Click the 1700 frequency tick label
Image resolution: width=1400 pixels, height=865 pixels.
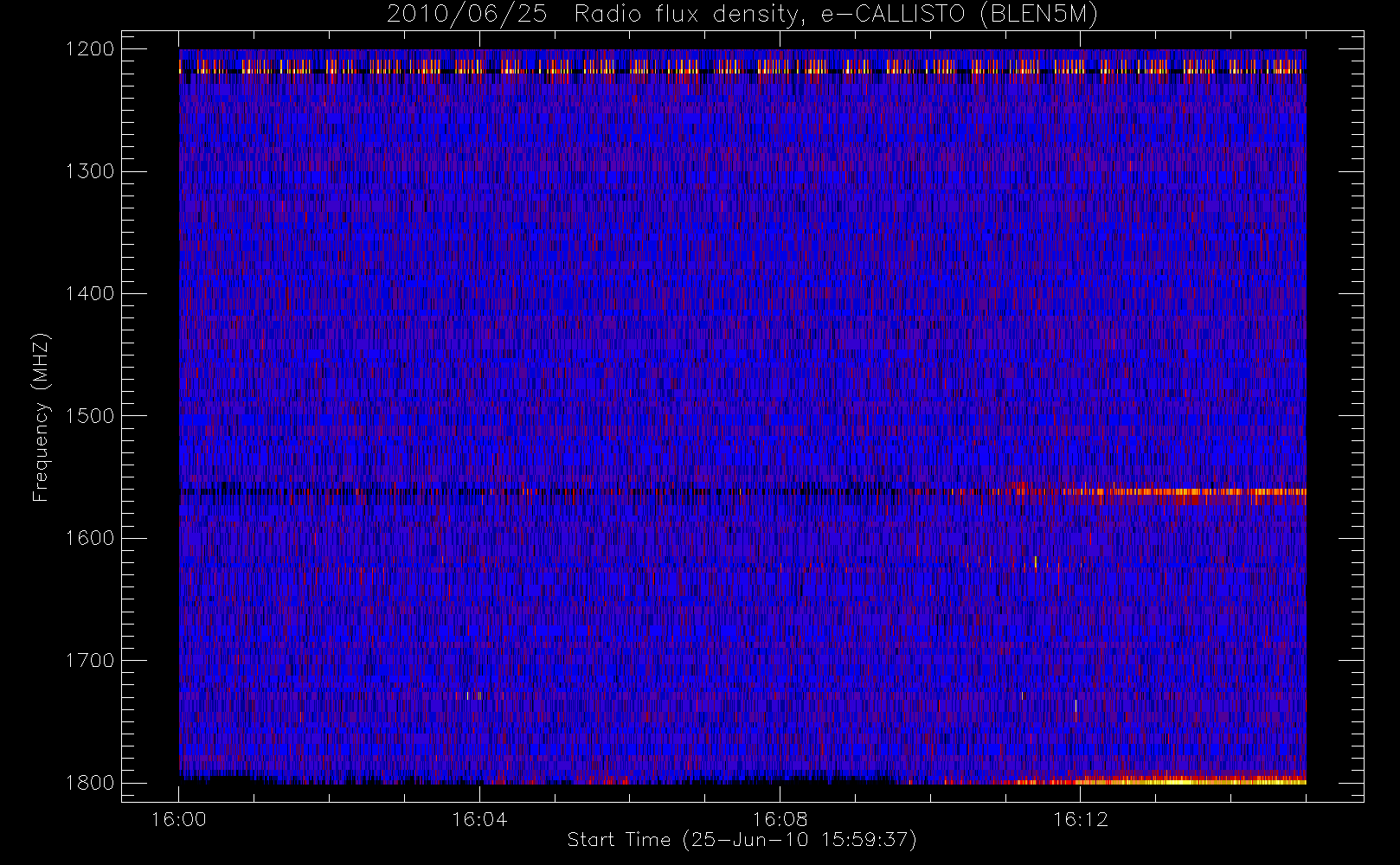90,661
